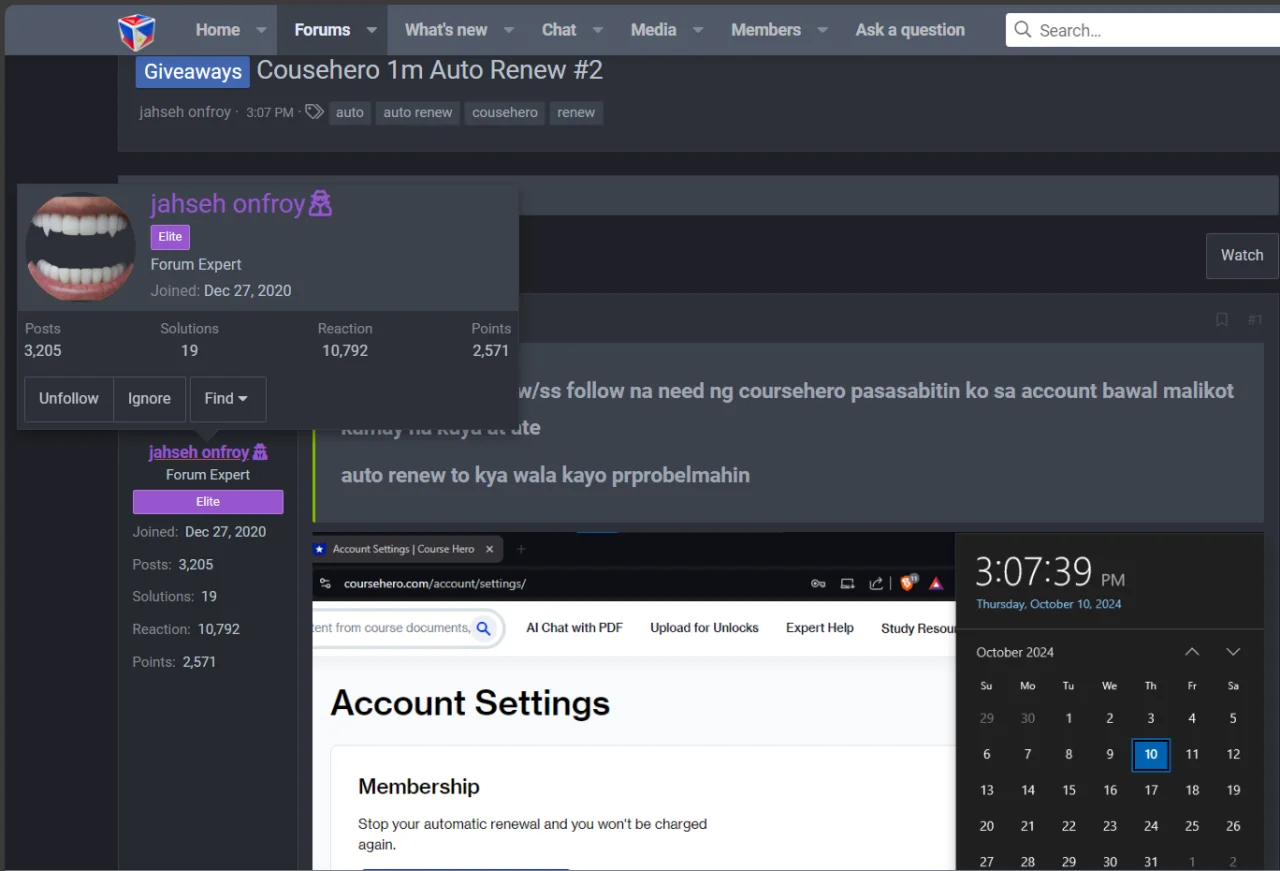The height and width of the screenshot is (871, 1280).
Task: Bookmark the post with bookmark icon
Action: [1221, 320]
